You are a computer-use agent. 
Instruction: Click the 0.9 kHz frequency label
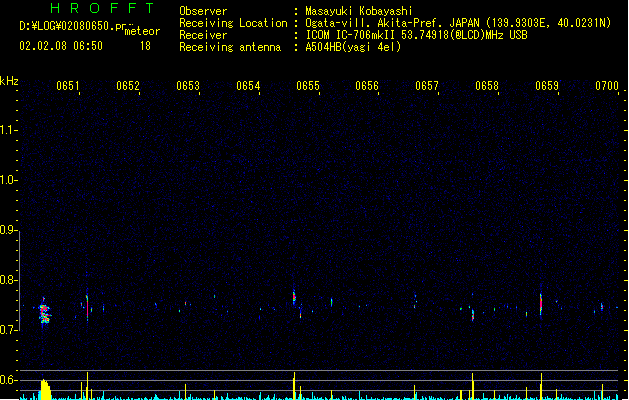(x=8, y=230)
